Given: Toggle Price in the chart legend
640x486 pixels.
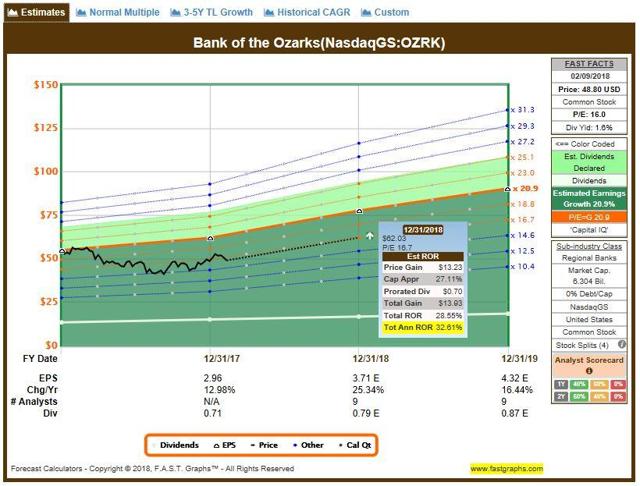Looking at the screenshot, I should click(x=264, y=445).
